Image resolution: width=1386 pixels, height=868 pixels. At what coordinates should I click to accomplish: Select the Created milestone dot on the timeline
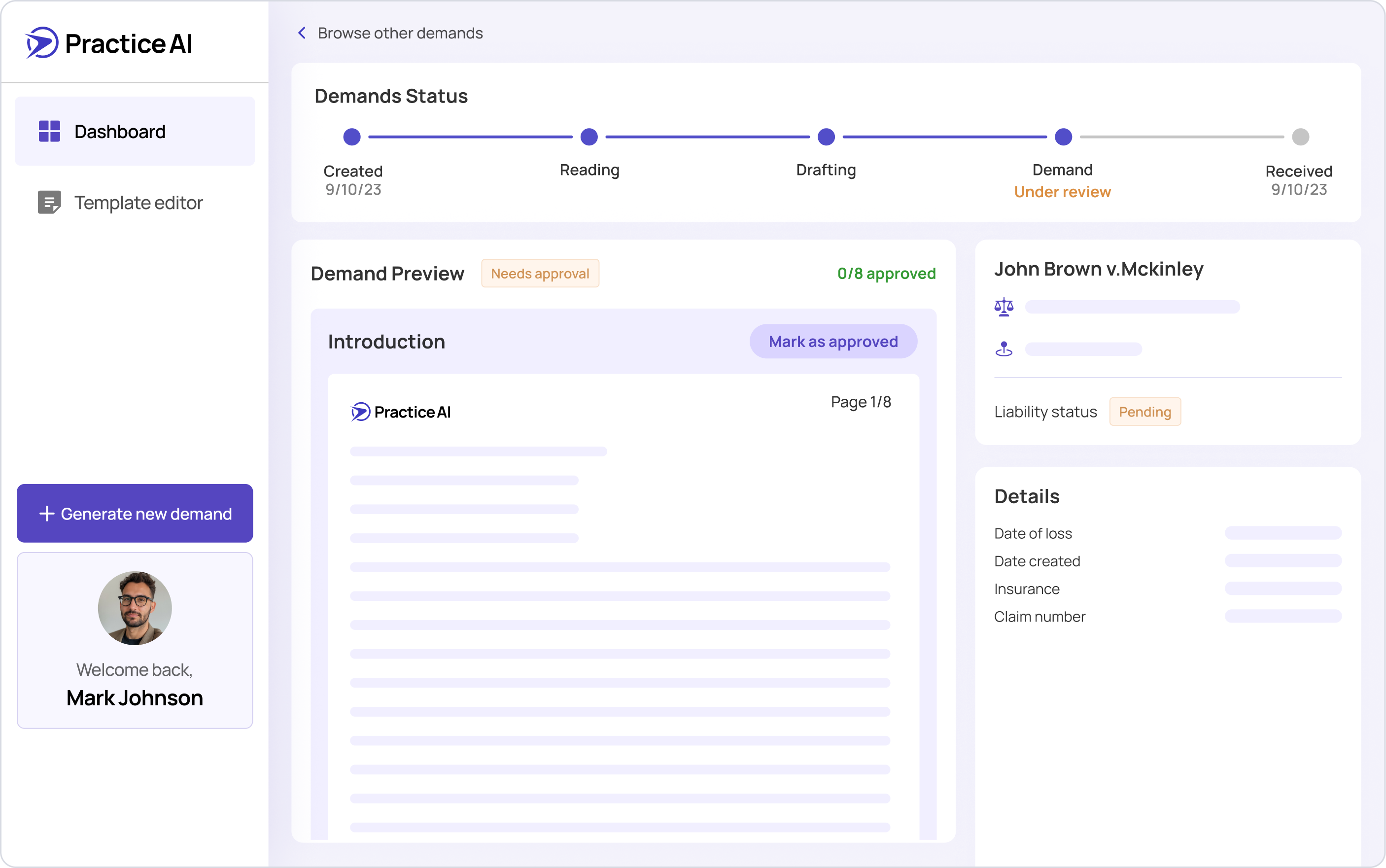point(352,137)
